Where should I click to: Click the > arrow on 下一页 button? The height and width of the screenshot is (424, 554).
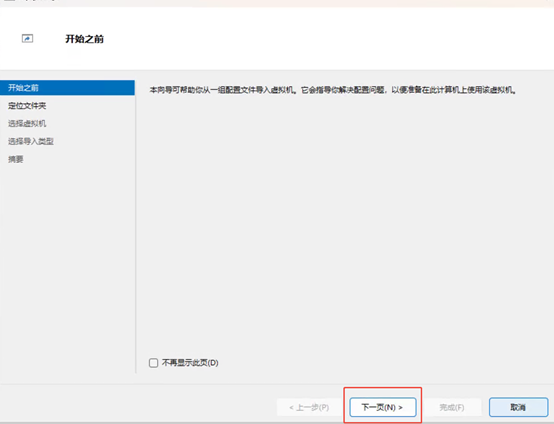click(x=400, y=408)
